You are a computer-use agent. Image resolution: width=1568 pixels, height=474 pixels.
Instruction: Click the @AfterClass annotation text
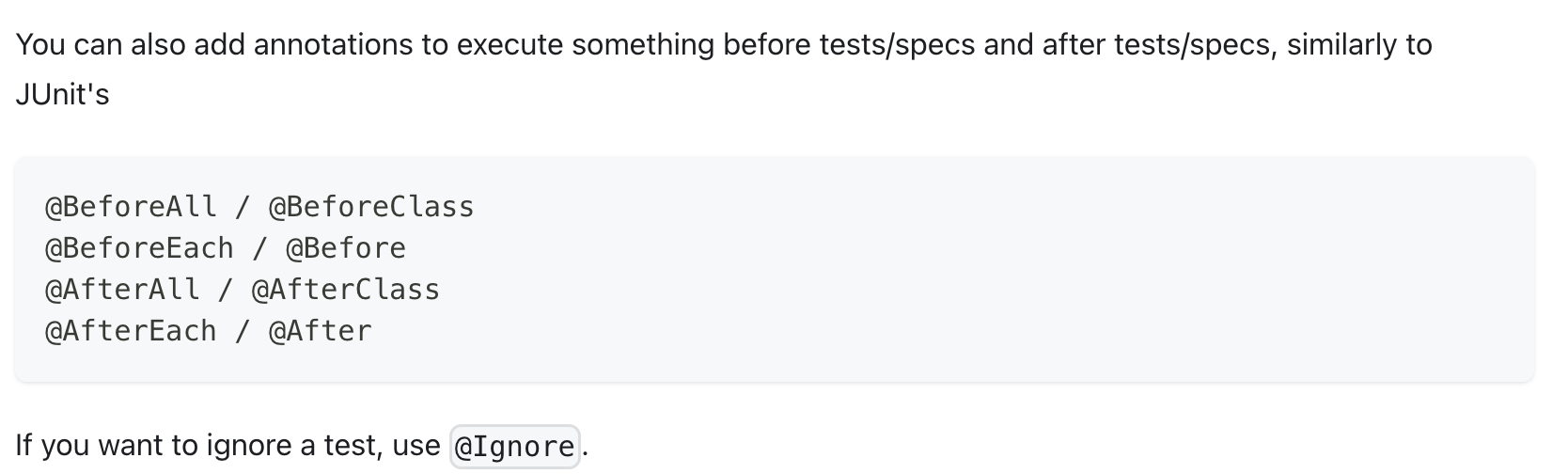point(346,290)
